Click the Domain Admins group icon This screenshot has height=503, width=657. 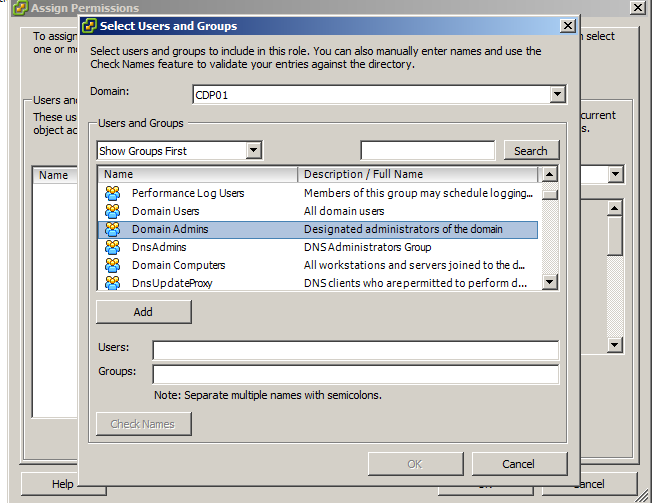[113, 229]
